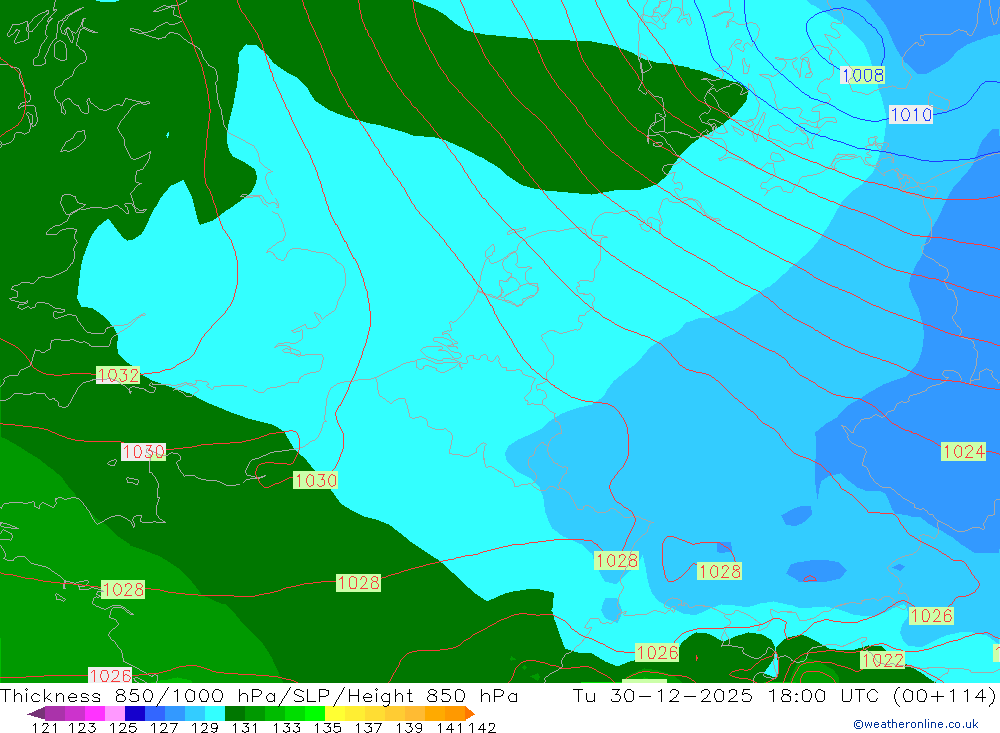Click the legend value 125
The height and width of the screenshot is (733, 1000).
click(123, 727)
